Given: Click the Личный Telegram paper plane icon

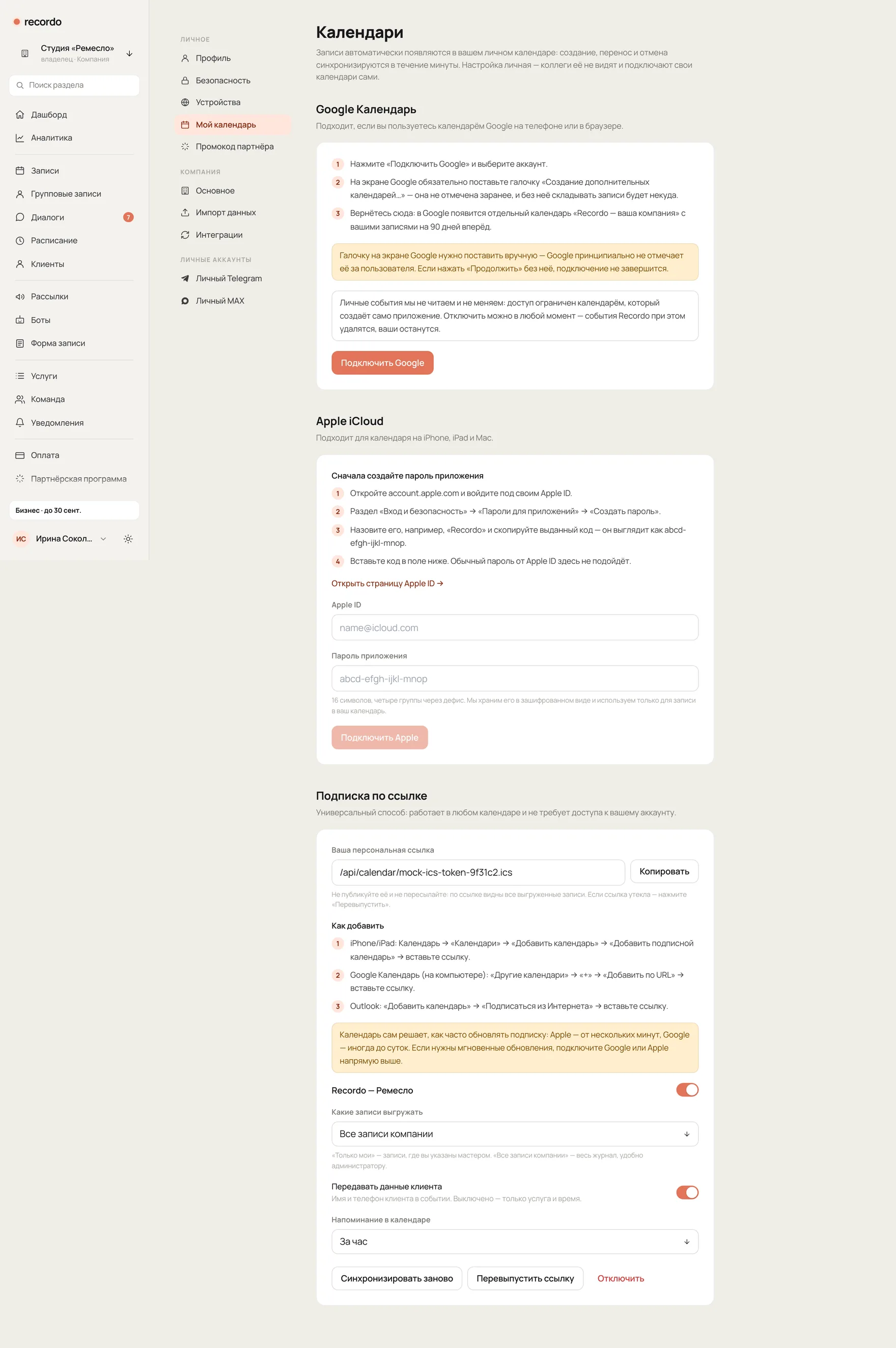Looking at the screenshot, I should 185,279.
